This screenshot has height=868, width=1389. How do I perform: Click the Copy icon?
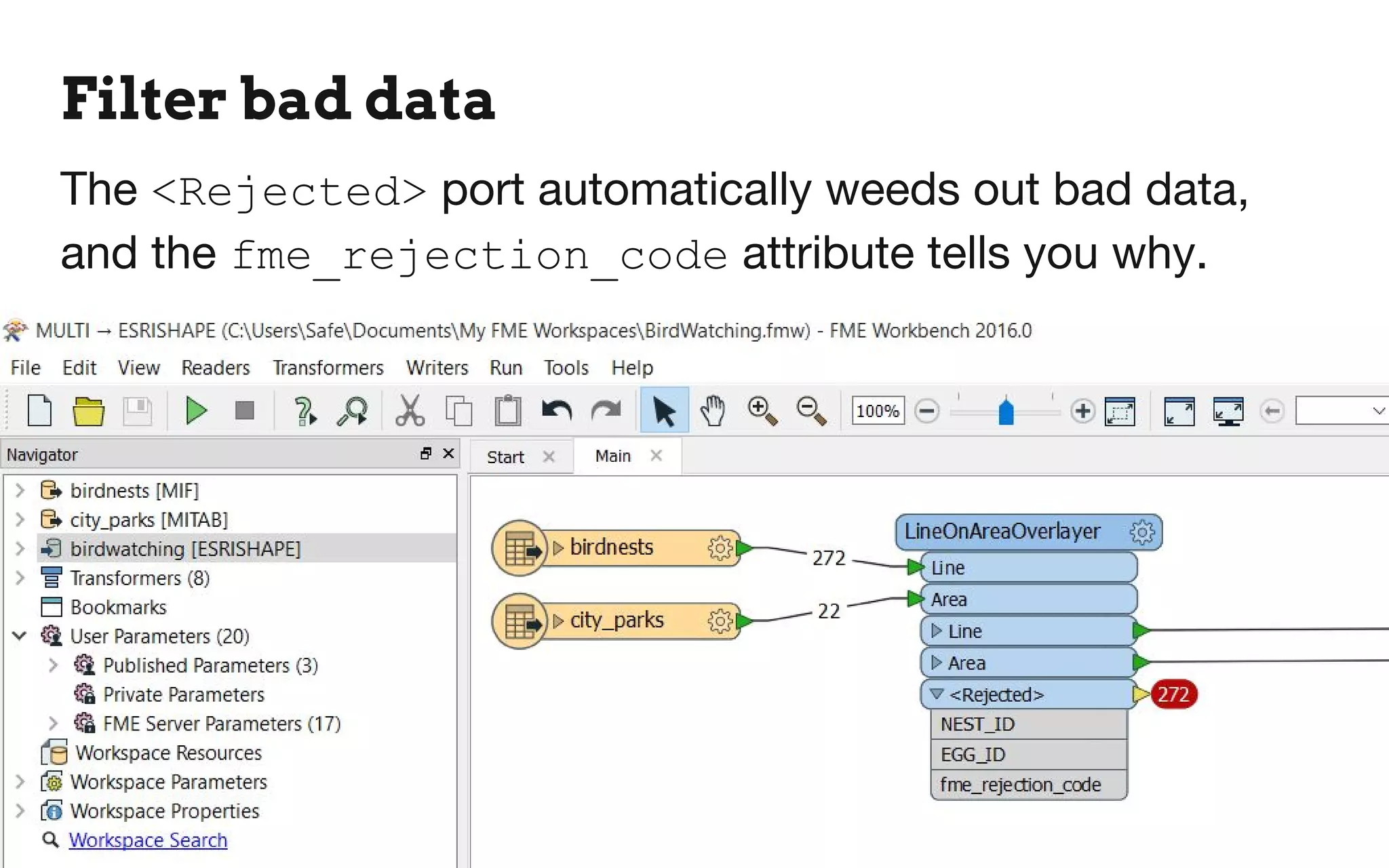[458, 411]
